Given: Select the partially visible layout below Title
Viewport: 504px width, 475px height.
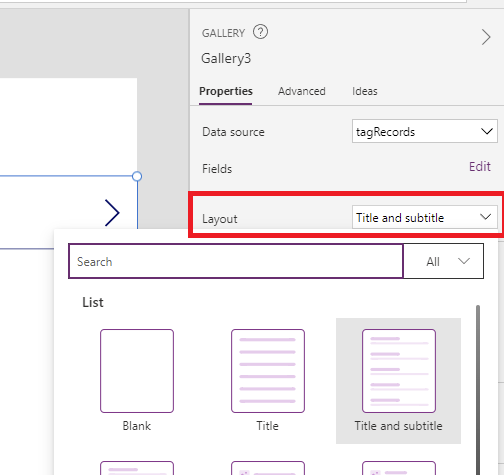Looking at the screenshot, I should pyautogui.click(x=268, y=468).
